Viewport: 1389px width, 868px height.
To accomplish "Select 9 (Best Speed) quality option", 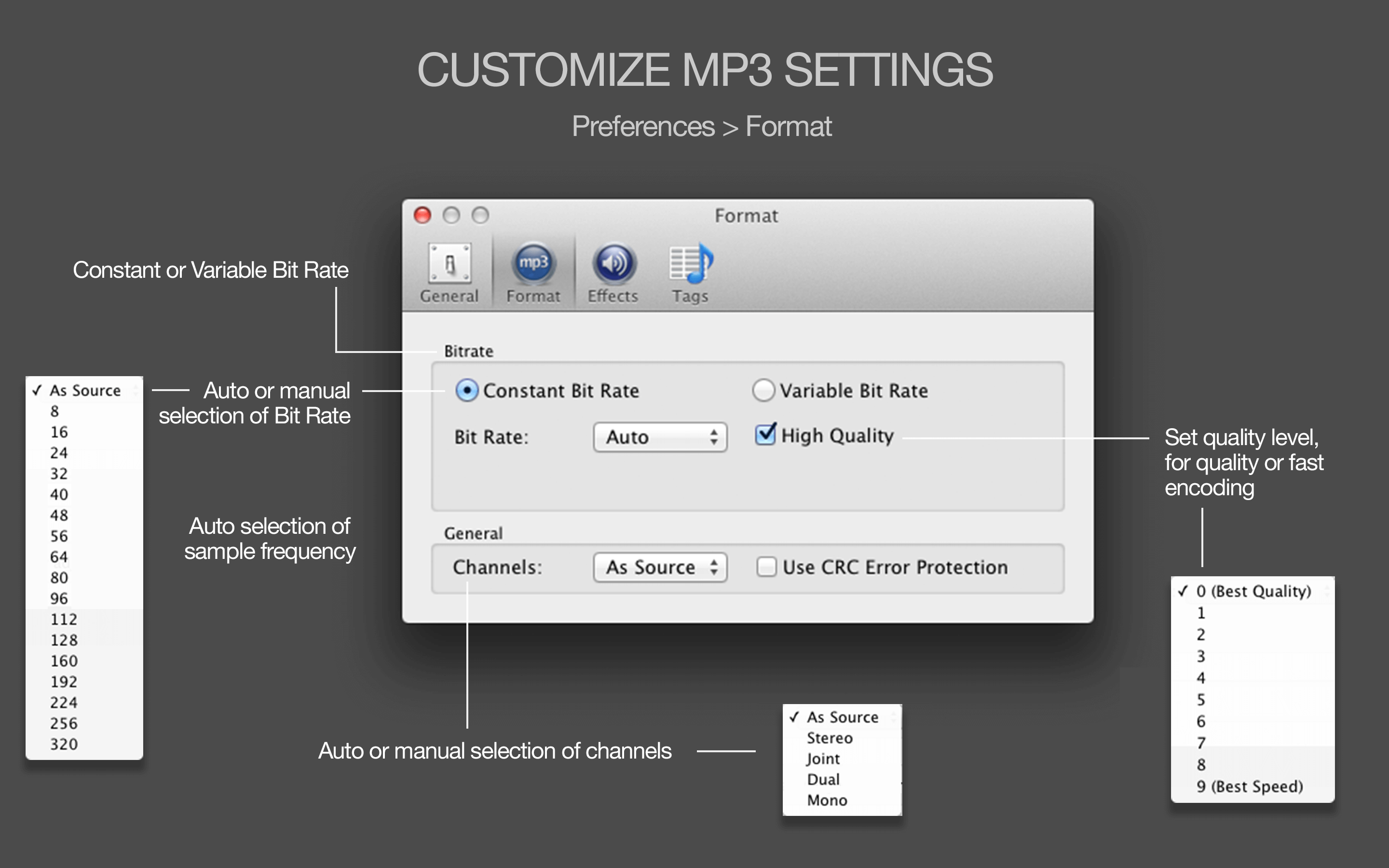I will point(1250,787).
